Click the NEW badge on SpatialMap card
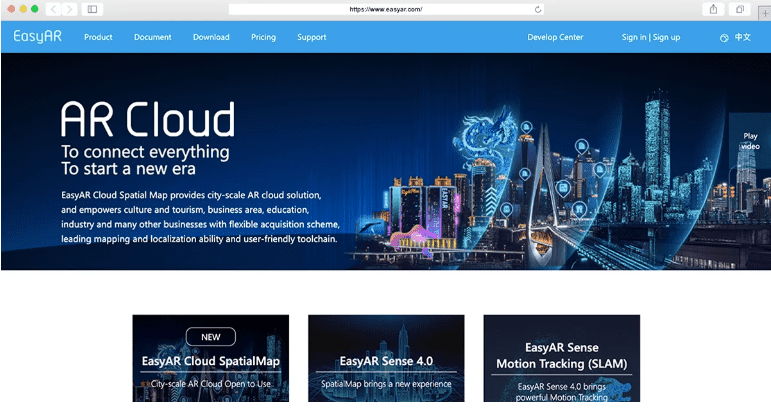Screen dimensions: 771x410 point(210,337)
